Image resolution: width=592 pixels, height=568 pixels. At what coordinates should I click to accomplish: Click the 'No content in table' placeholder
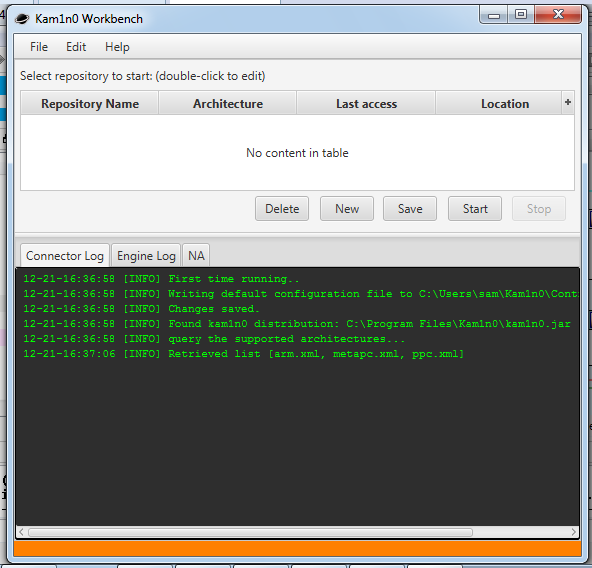pyautogui.click(x=297, y=153)
